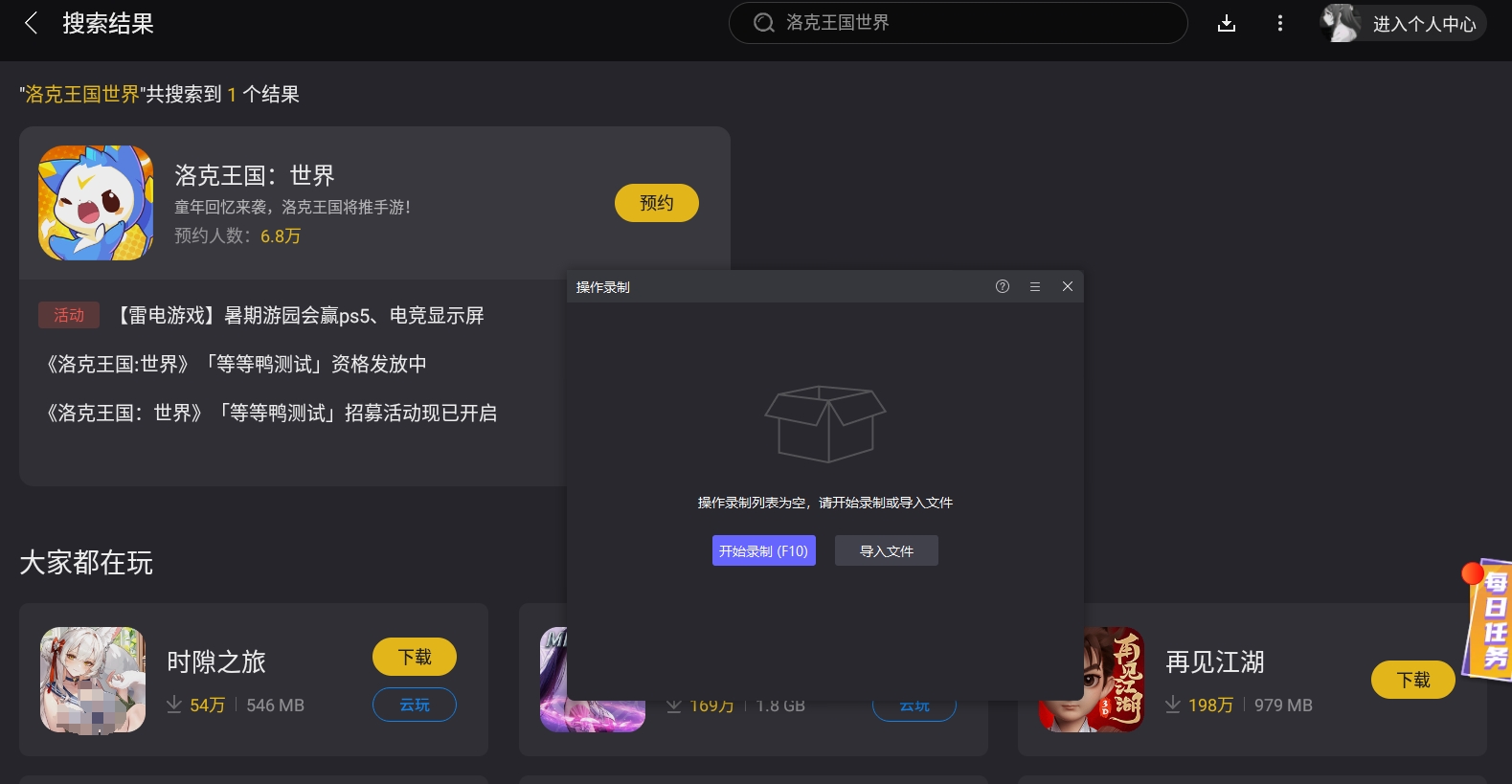
Task: Click the 搜索结果 page title
Action: pos(108,23)
